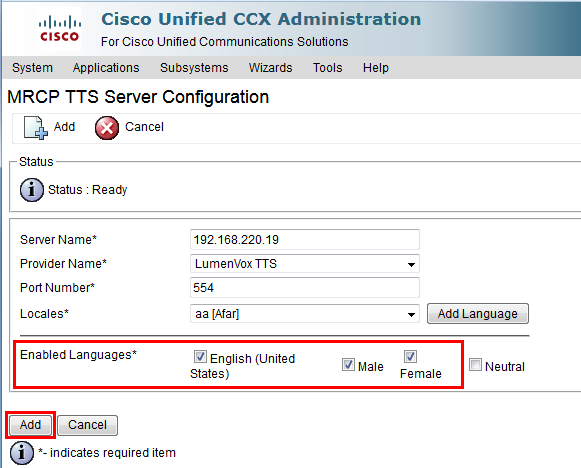
Task: Click the red Cancel X icon
Action: point(107,128)
